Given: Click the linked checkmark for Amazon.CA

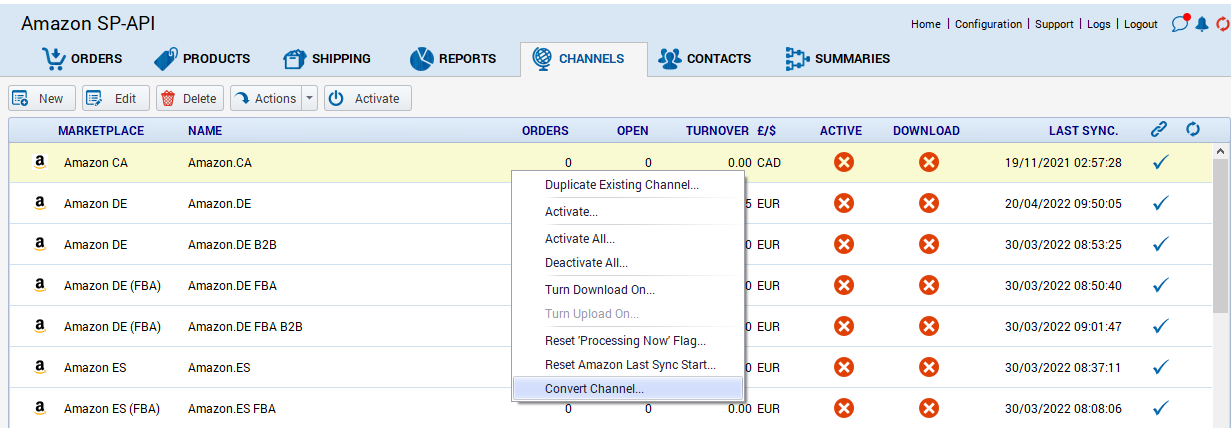Looking at the screenshot, I should [x=1160, y=162].
